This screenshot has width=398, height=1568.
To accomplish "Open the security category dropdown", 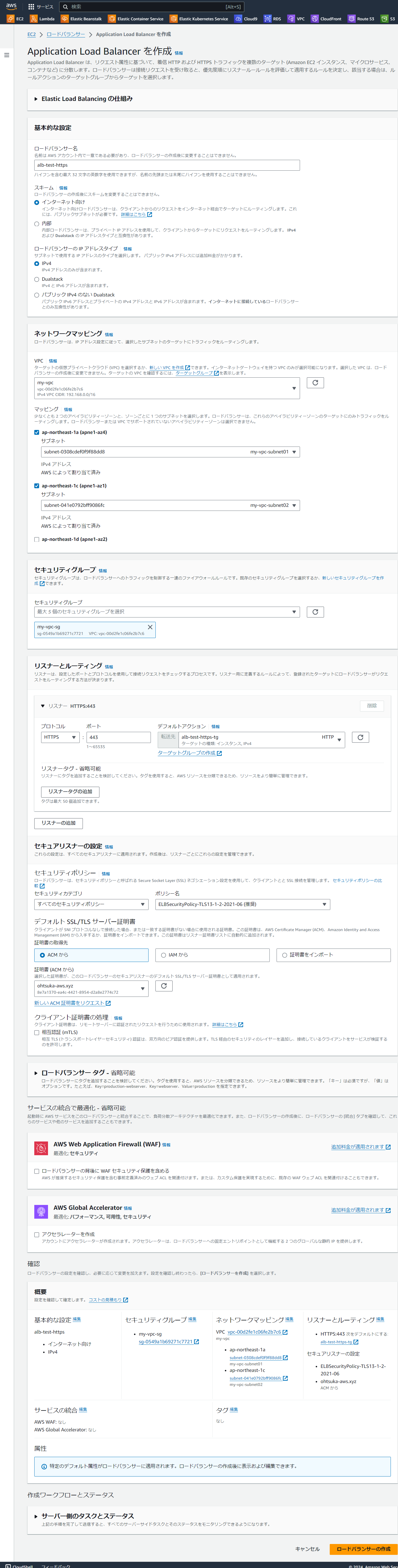I will pyautogui.click(x=91, y=904).
